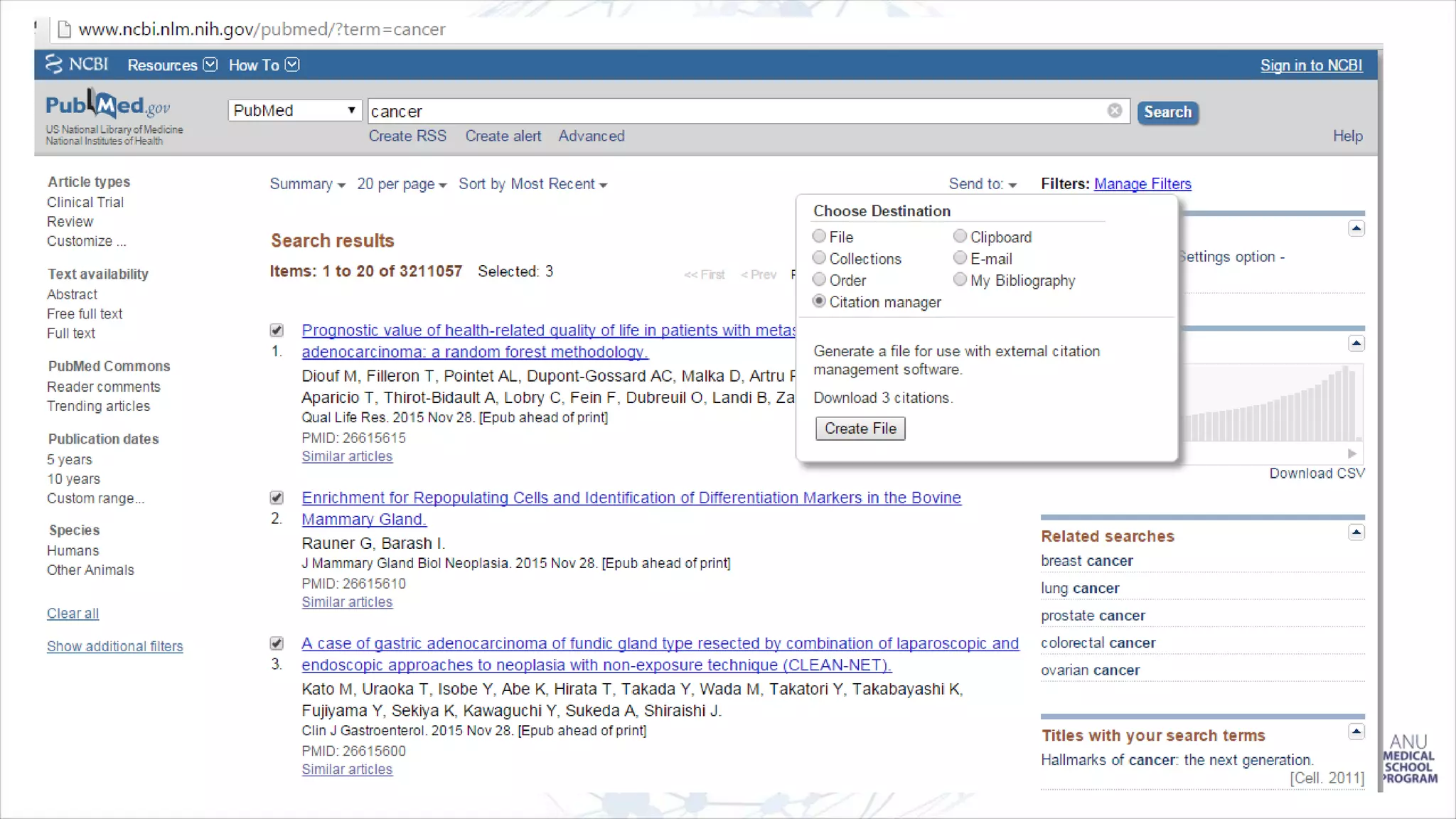The image size is (1456, 819).
Task: Select the File destination radio button
Action: click(x=819, y=236)
